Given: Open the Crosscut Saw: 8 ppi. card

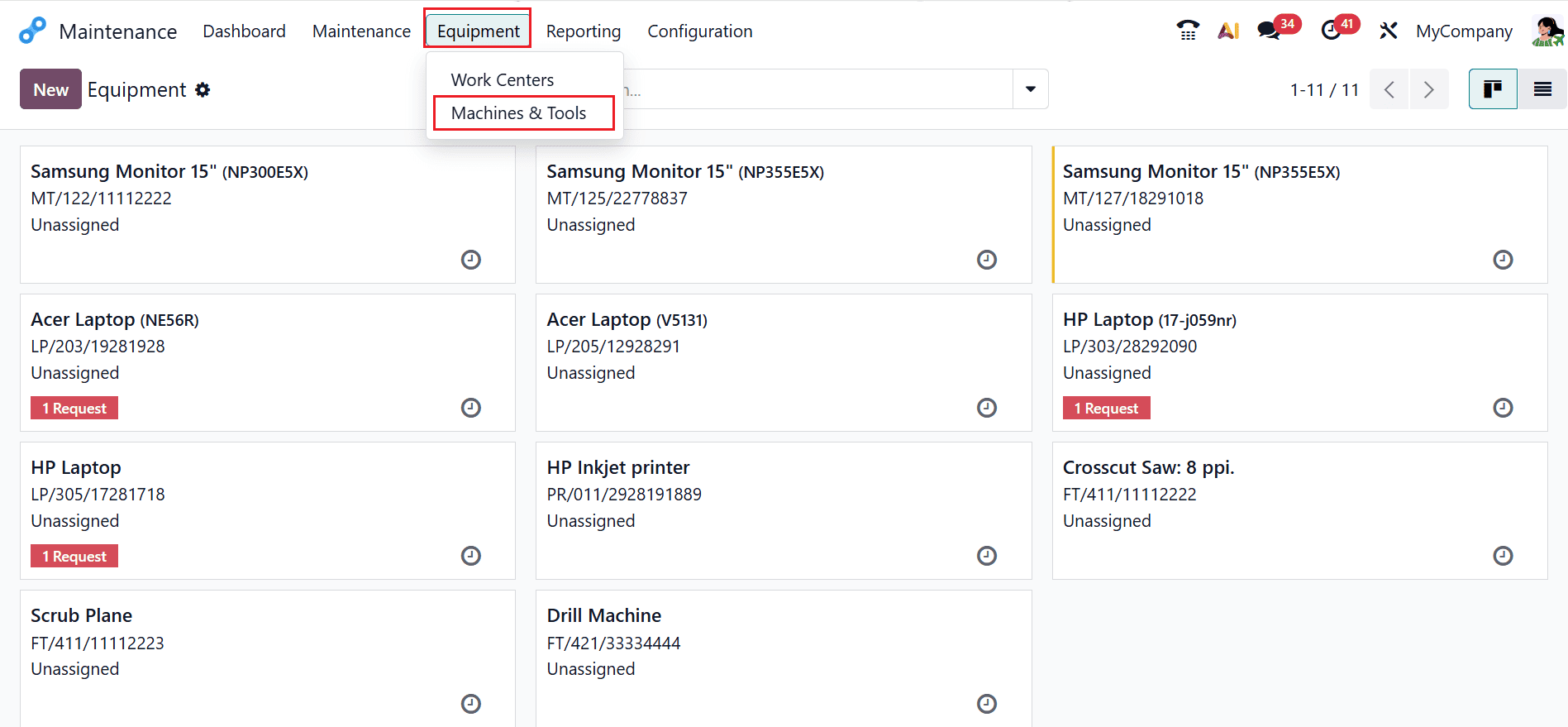Looking at the screenshot, I should (1299, 511).
